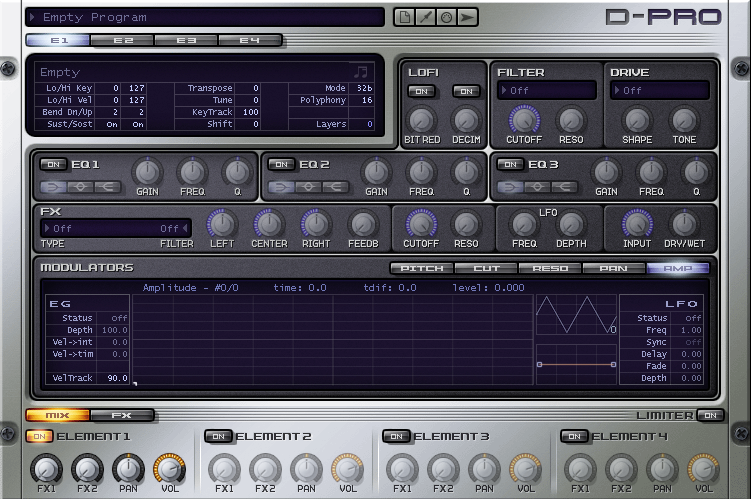The height and width of the screenshot is (499, 751).
Task: Click the EG Depth value 100.0
Action: (x=114, y=330)
